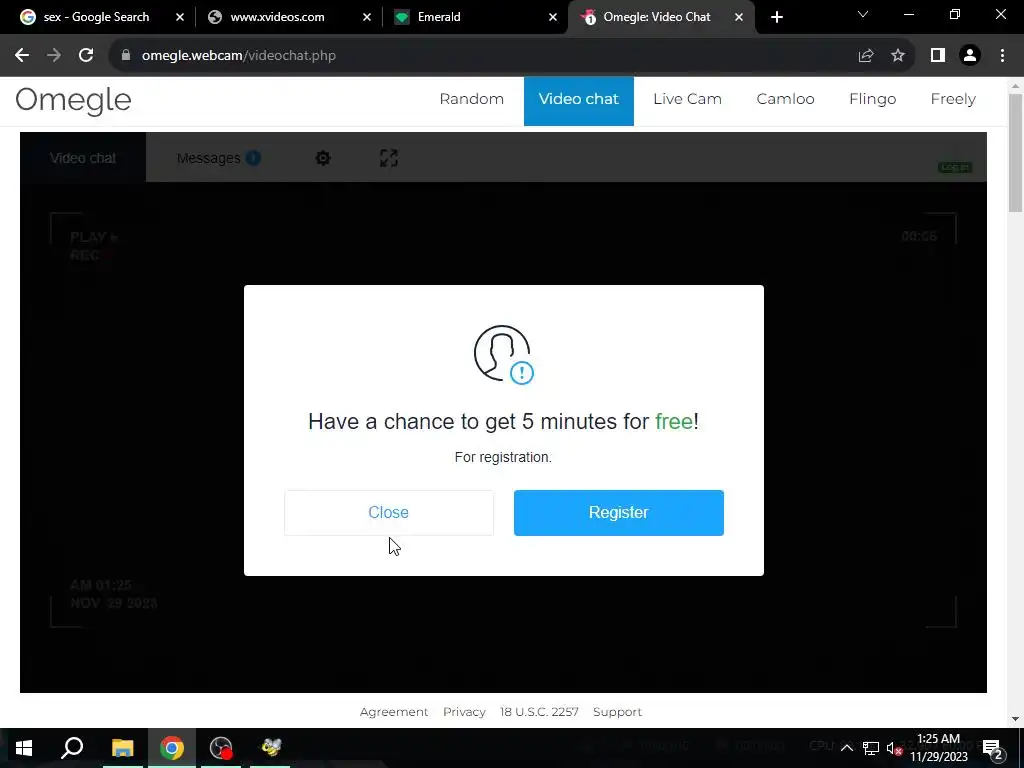Open the 18 U.S.C. 2257 footer link
Viewport: 1024px width, 768px height.
pos(539,712)
